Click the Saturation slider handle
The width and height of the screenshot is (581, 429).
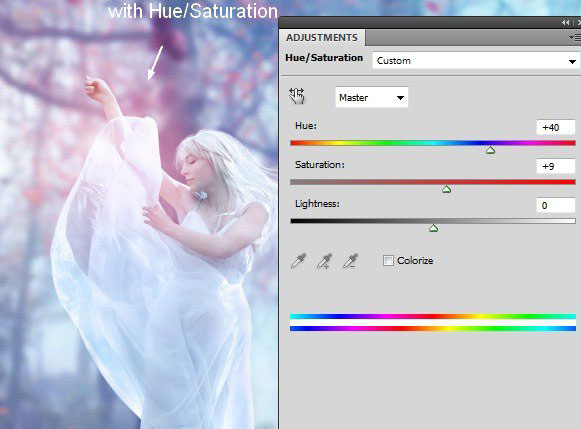(446, 189)
